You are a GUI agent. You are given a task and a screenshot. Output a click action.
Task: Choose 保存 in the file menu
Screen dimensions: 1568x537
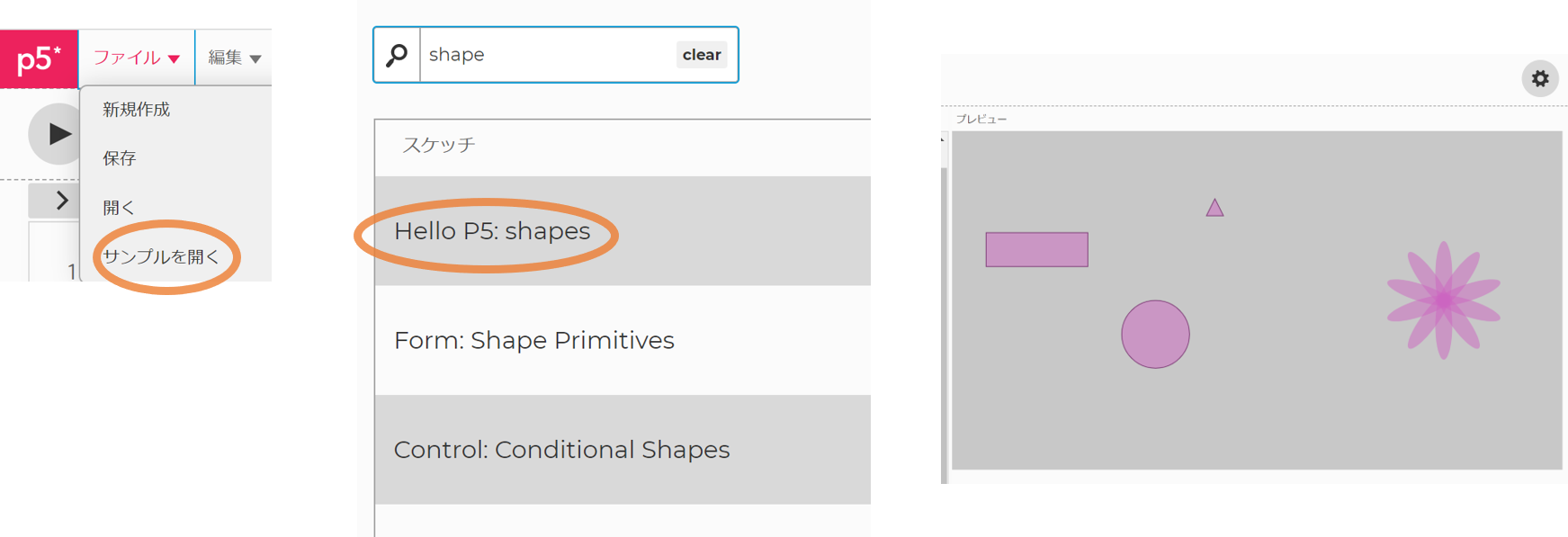click(119, 158)
